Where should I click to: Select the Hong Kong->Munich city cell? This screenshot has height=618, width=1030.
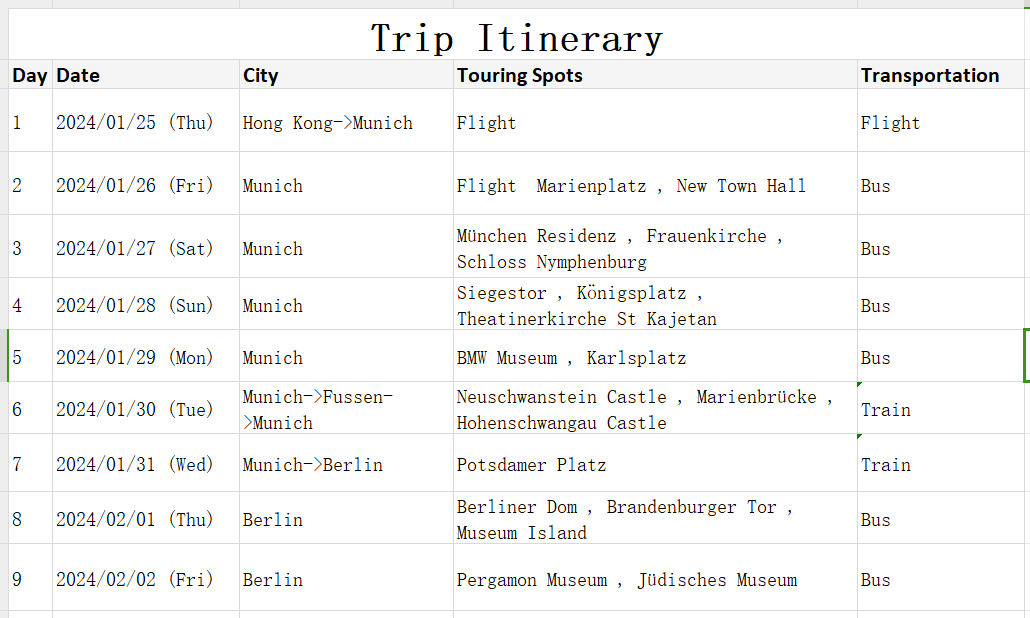coord(328,123)
